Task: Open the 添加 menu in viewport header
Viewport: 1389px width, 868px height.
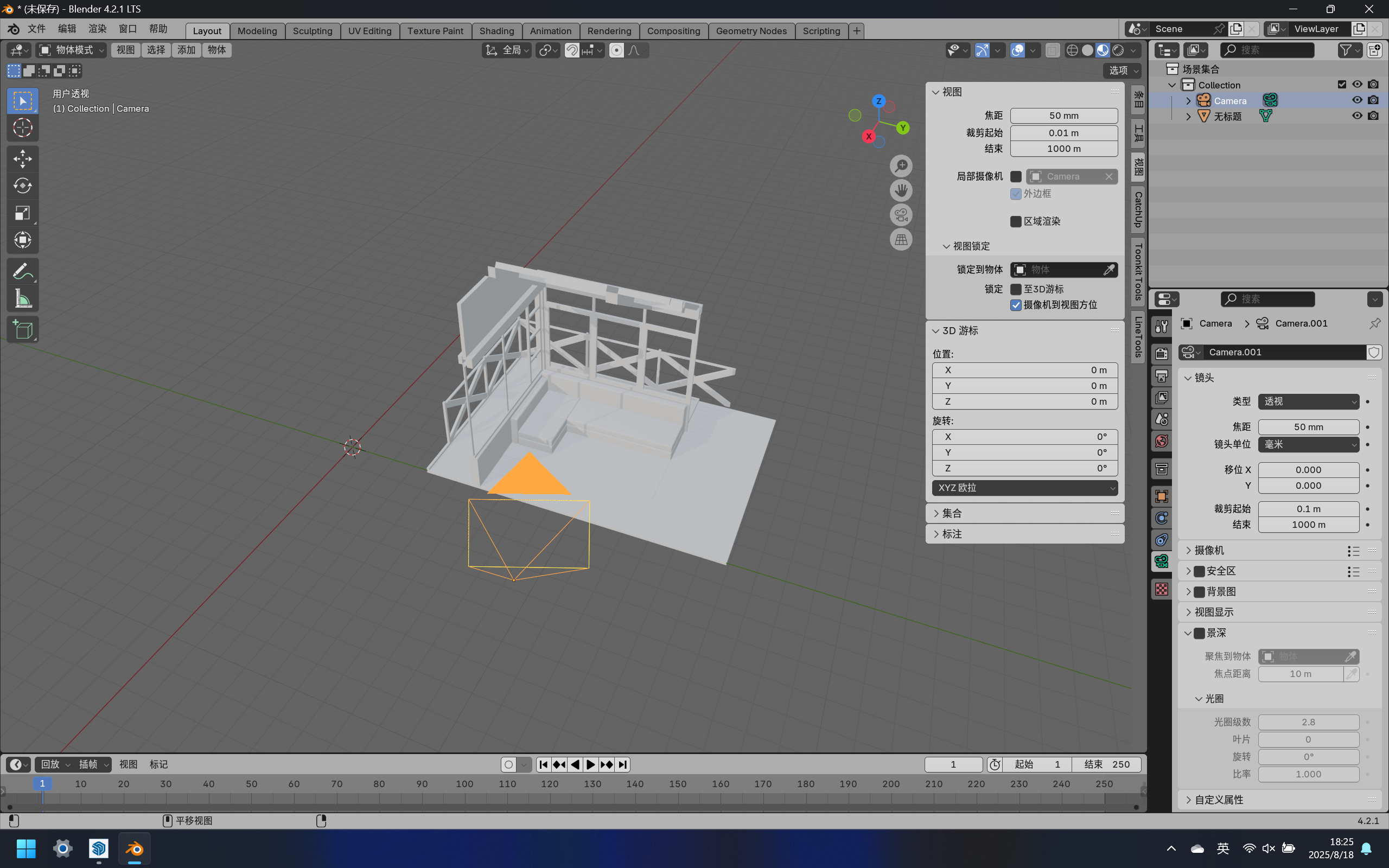Action: click(186, 50)
